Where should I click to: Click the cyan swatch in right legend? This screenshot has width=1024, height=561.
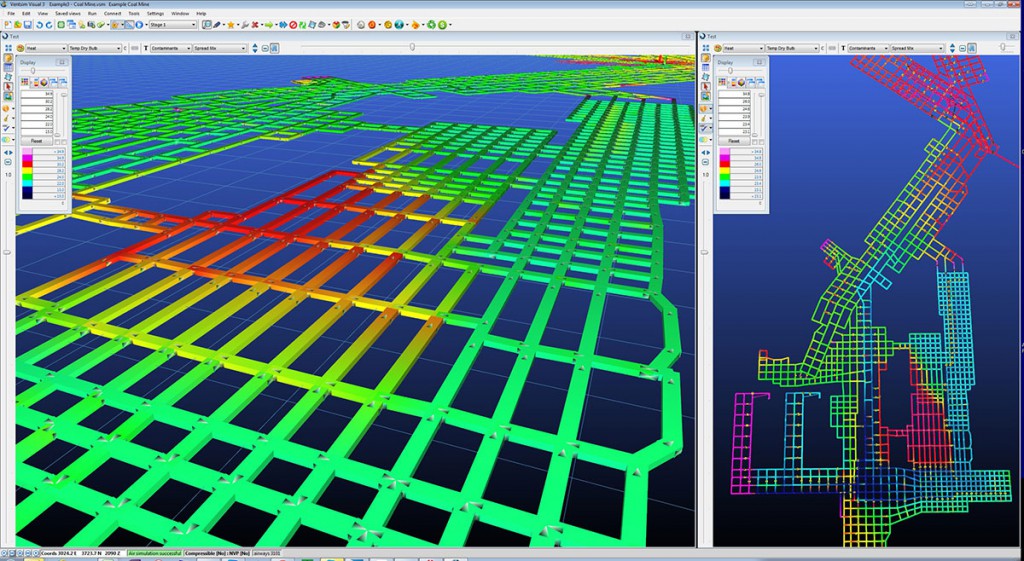click(725, 184)
